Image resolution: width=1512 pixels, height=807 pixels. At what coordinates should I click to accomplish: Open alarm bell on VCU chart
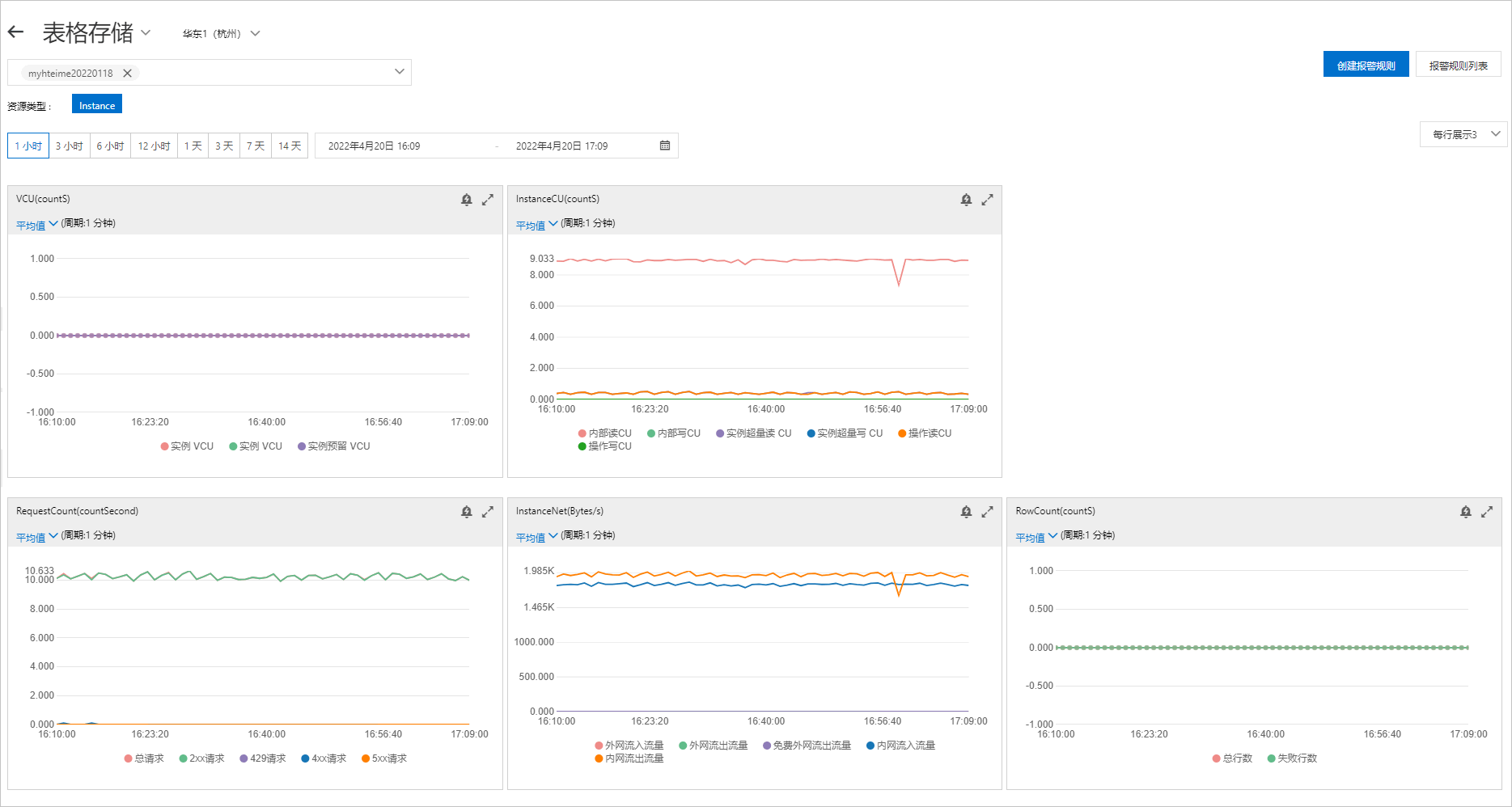pyautogui.click(x=467, y=200)
